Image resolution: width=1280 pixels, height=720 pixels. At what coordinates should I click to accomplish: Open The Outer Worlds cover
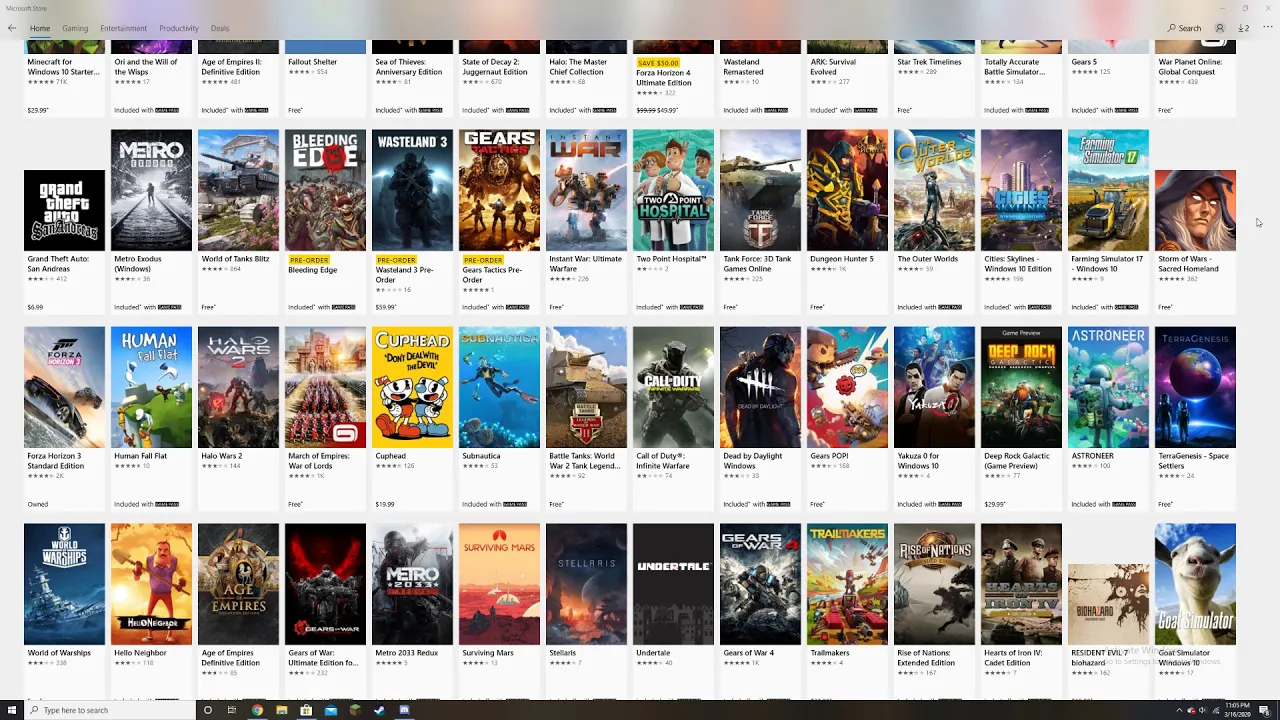pos(934,190)
